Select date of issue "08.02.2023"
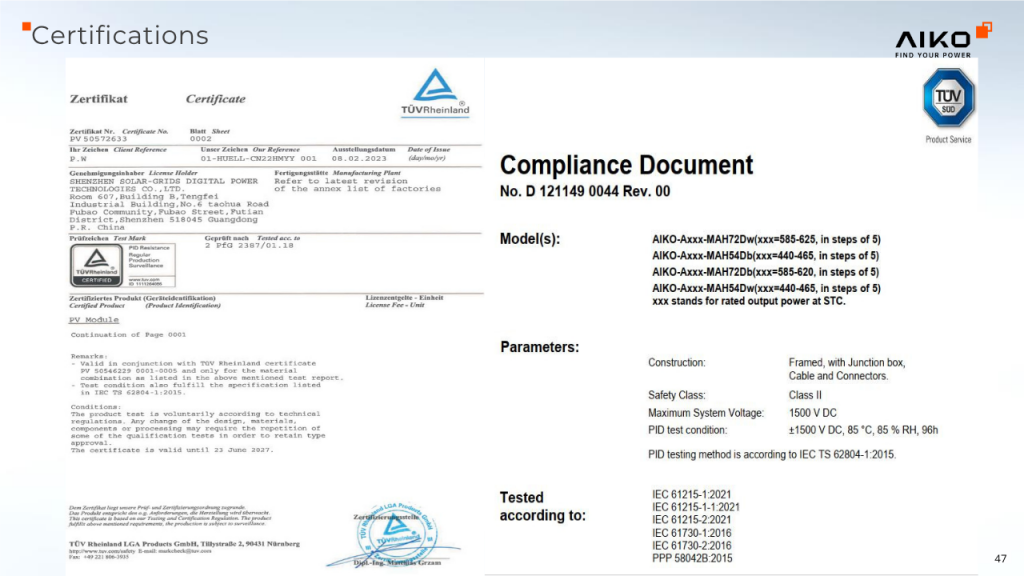The image size is (1024, 576). (359, 159)
